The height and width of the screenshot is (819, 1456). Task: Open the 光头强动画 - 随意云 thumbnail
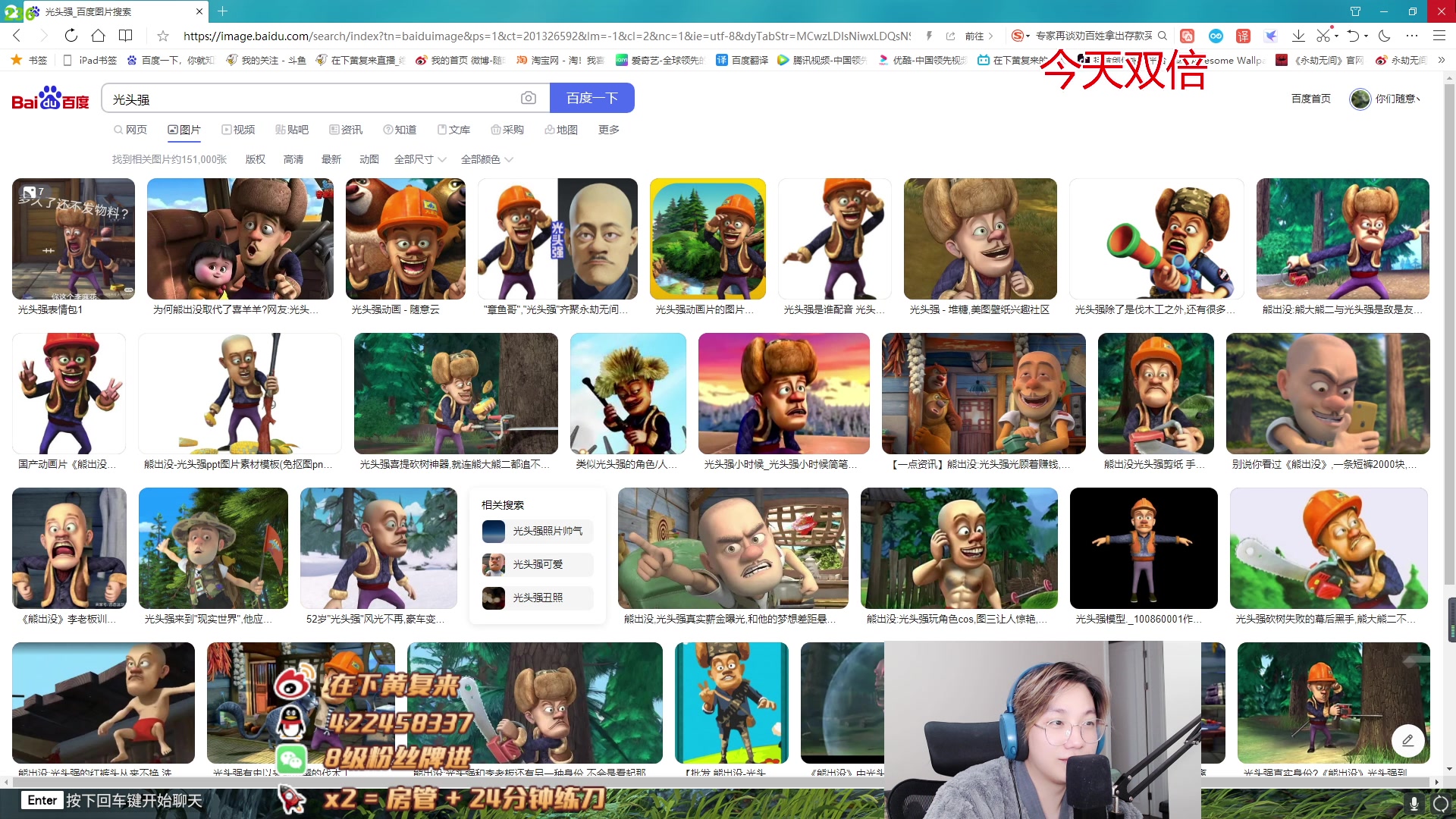point(405,239)
